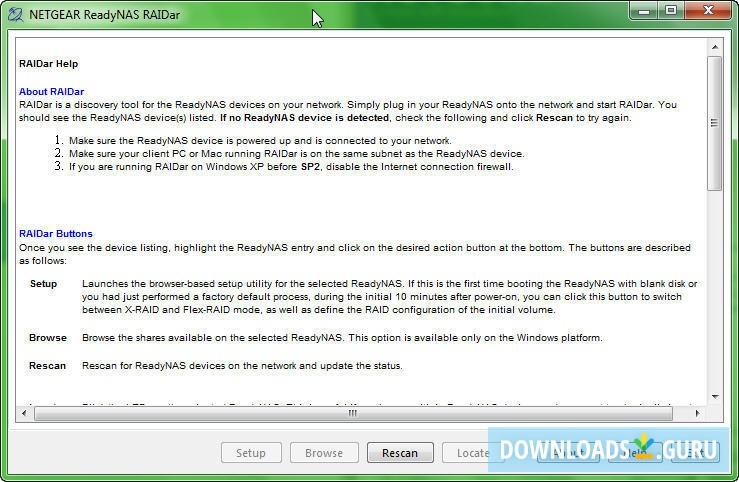This screenshot has height=482, width=739.
Task: Minimize the RAIDar window
Action: 644,11
